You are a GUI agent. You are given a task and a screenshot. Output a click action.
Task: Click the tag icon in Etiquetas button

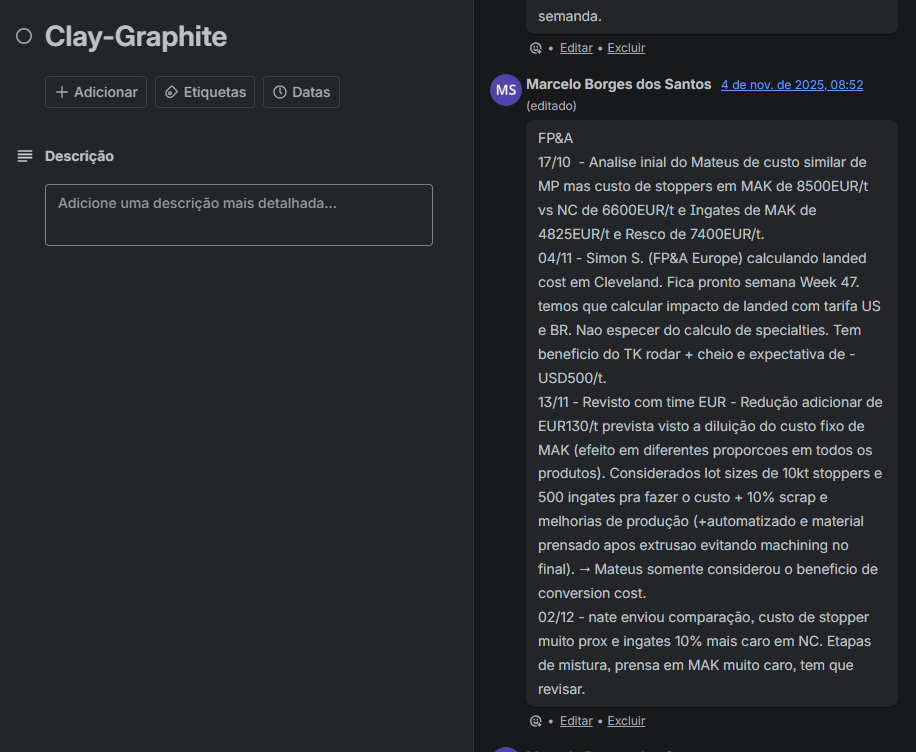pos(171,92)
